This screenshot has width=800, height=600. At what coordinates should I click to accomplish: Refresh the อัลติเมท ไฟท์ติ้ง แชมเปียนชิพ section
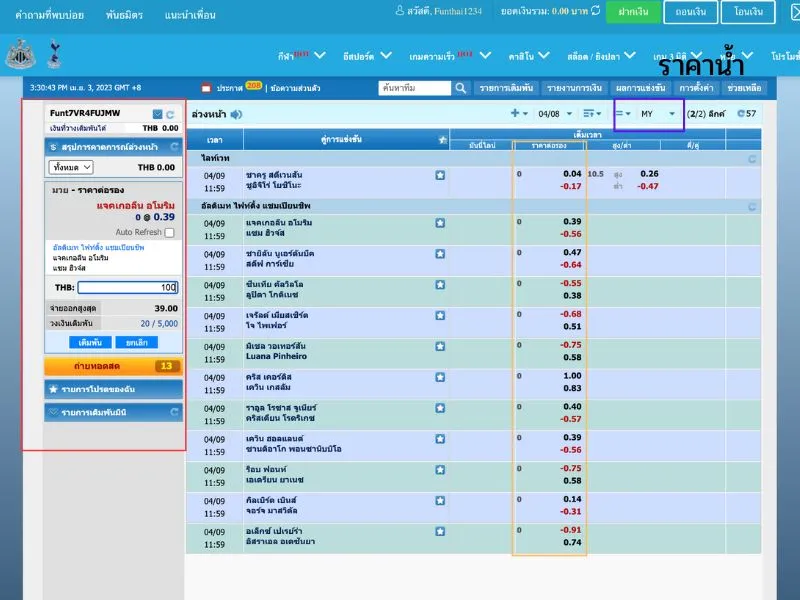click(752, 207)
